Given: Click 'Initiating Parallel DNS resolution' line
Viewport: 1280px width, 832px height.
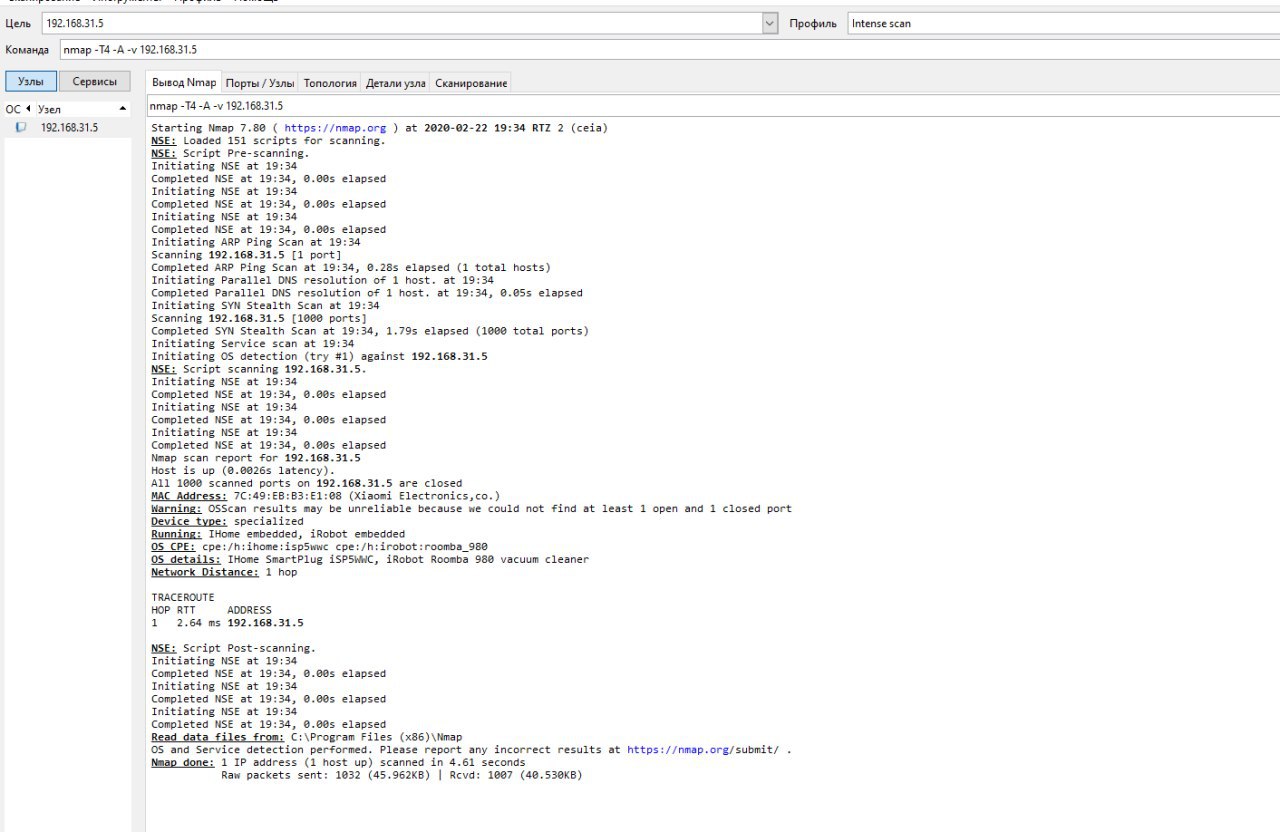Looking at the screenshot, I should coord(322,280).
